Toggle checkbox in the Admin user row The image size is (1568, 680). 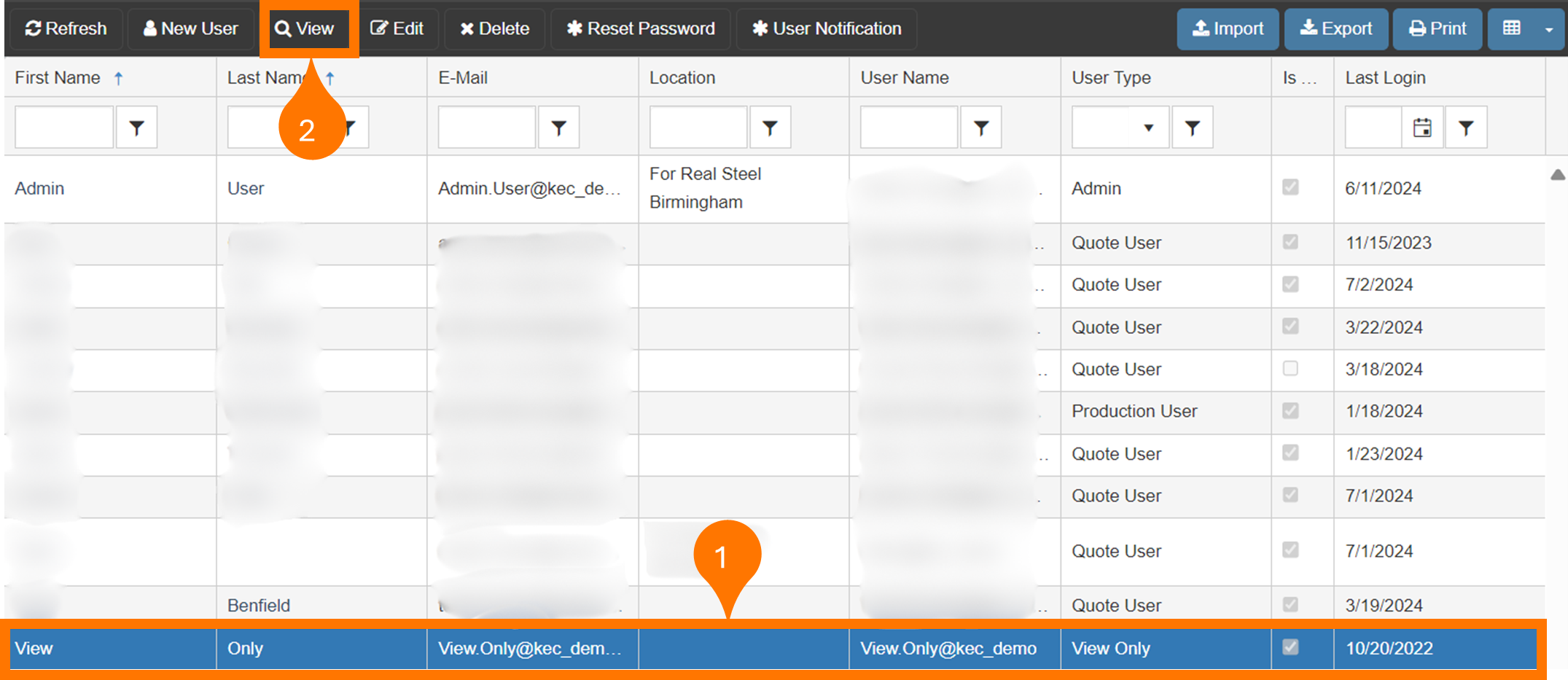click(x=1290, y=187)
